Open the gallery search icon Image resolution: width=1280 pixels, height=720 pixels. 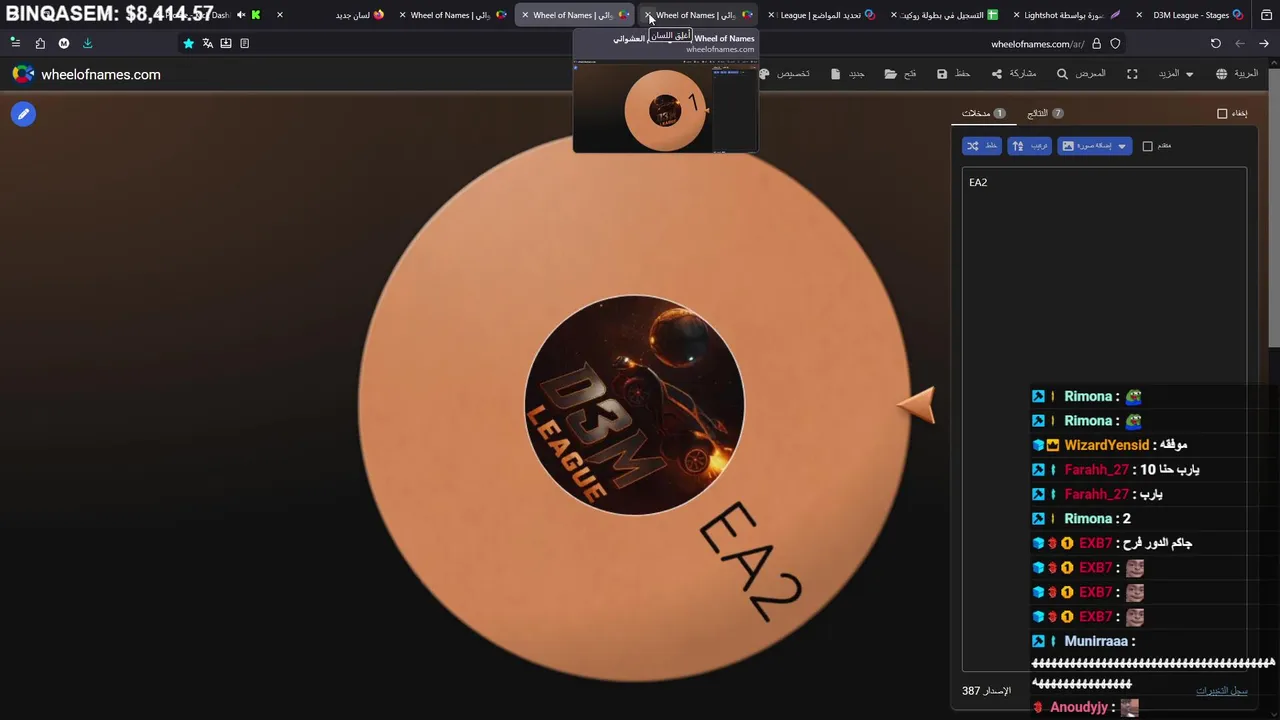point(1081,74)
